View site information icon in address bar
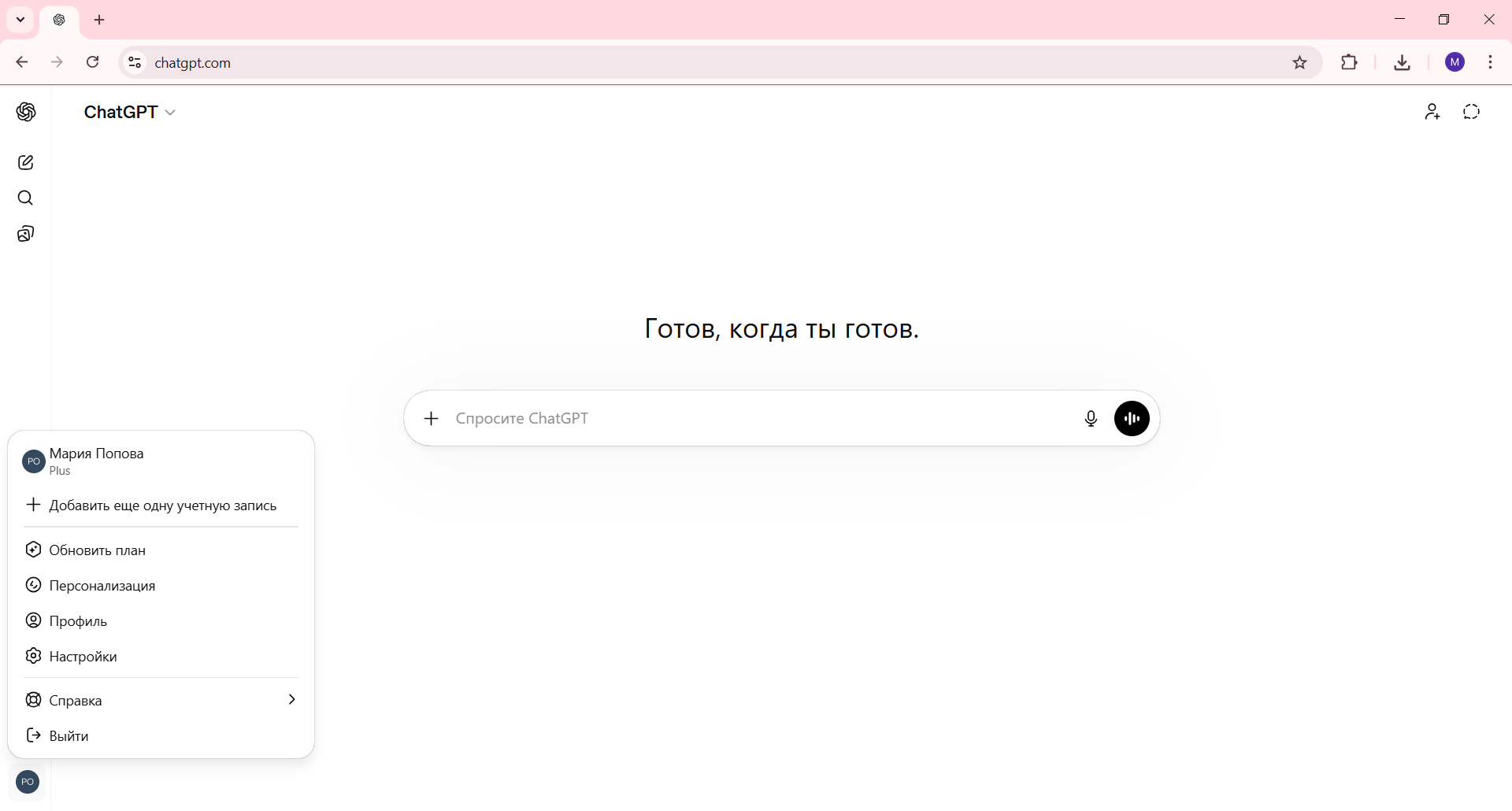This screenshot has width=1512, height=811. [x=135, y=62]
